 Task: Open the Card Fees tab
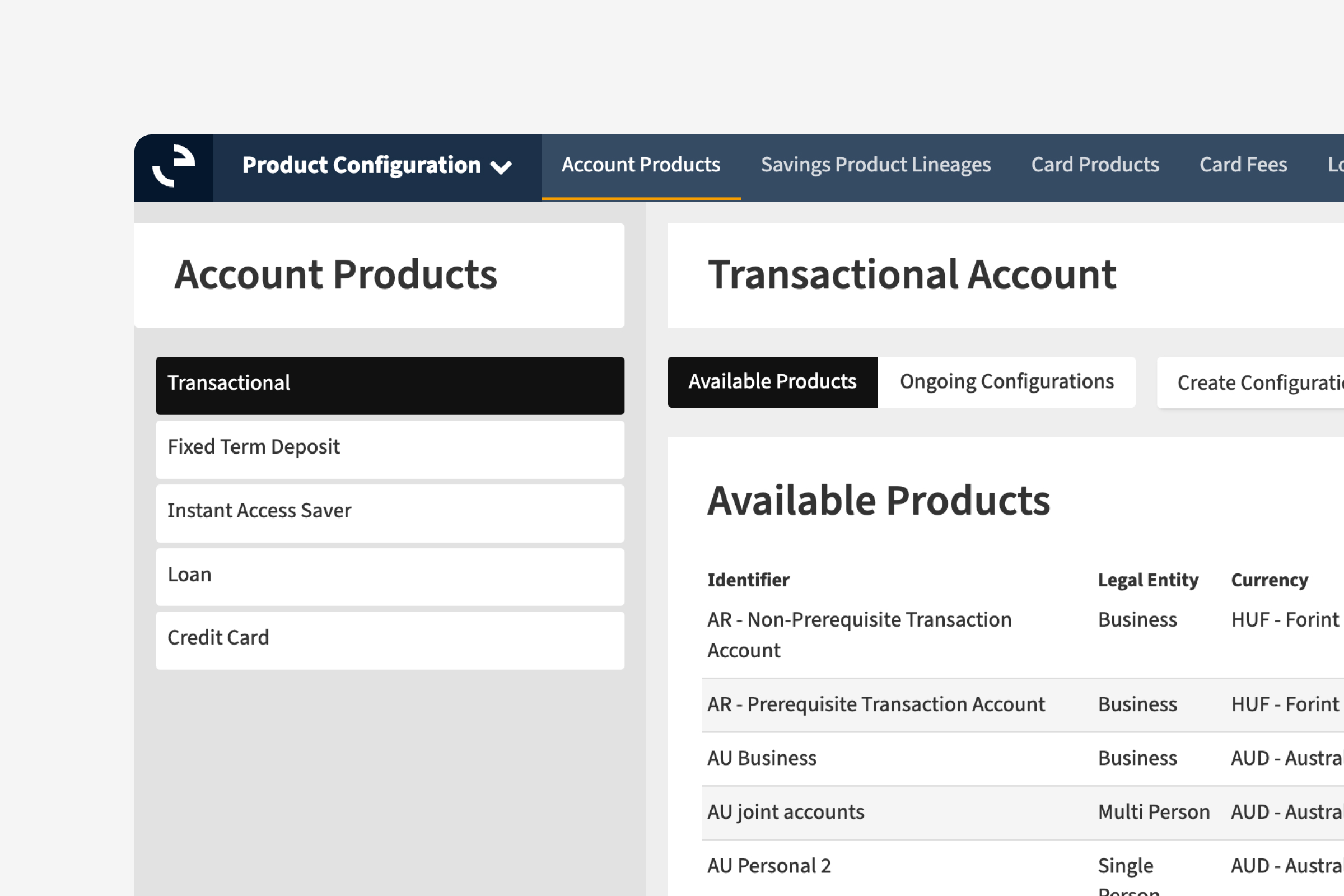pyautogui.click(x=1243, y=165)
